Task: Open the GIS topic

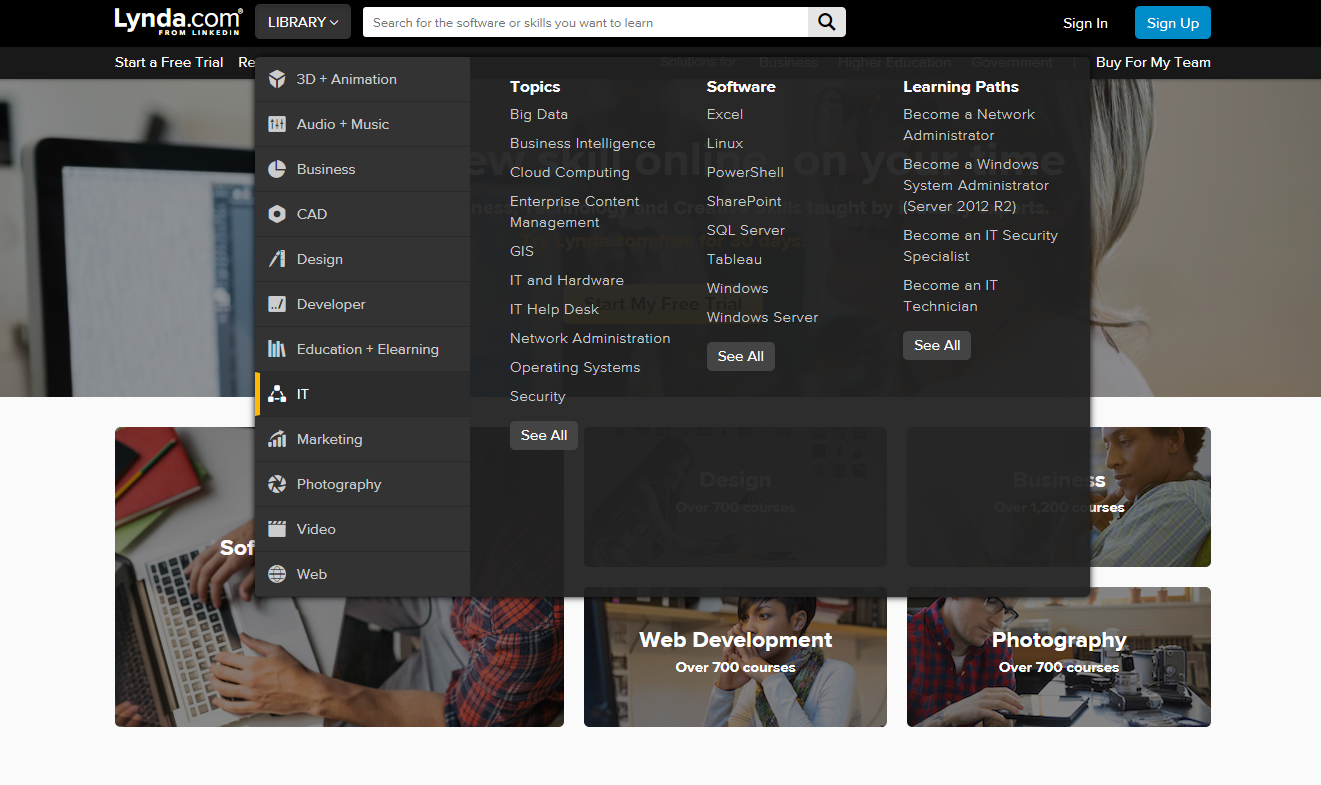Action: pyautogui.click(x=522, y=251)
